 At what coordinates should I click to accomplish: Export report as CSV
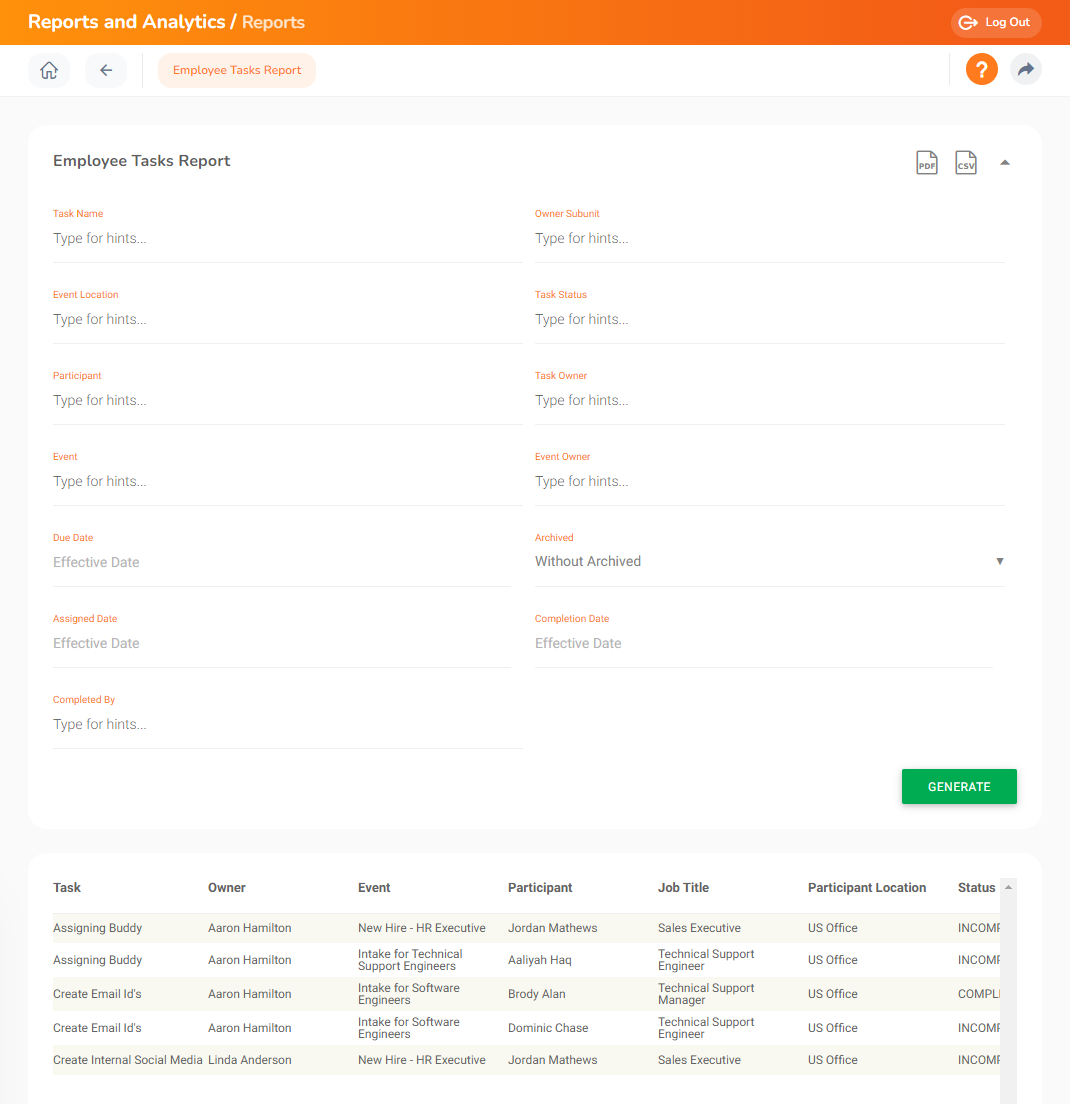[x=965, y=163]
